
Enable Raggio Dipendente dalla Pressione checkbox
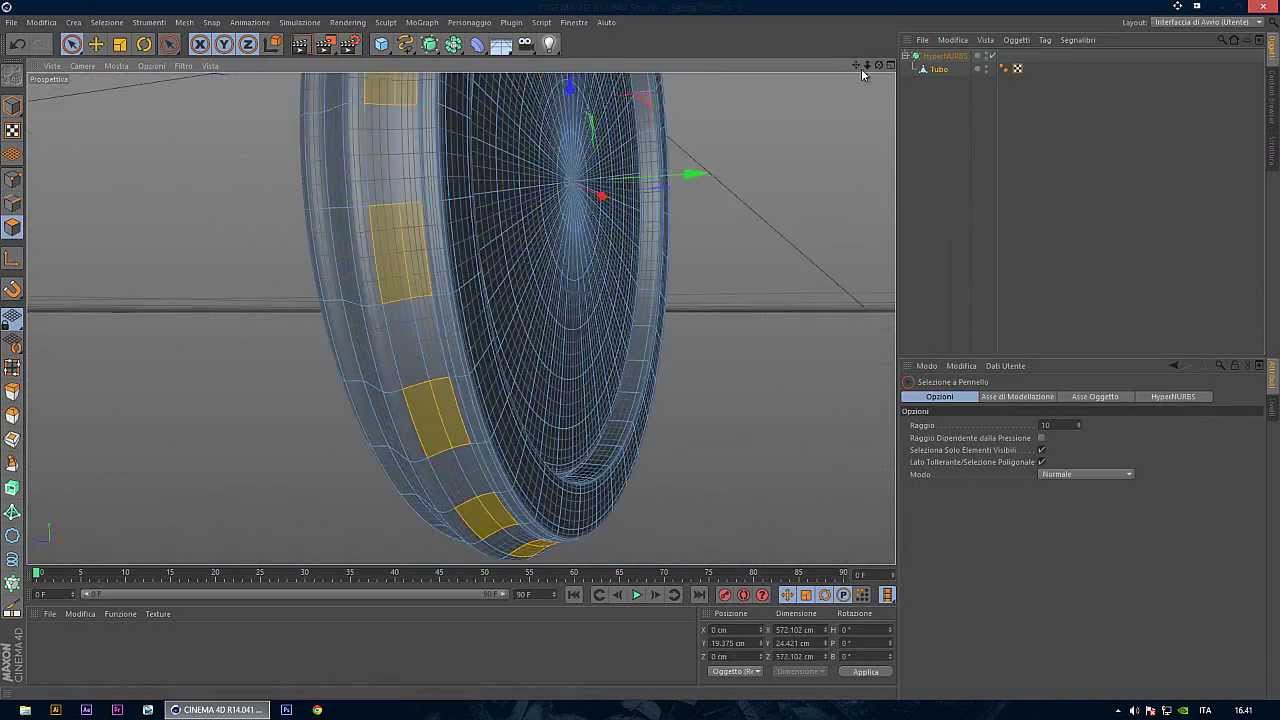(x=1041, y=438)
